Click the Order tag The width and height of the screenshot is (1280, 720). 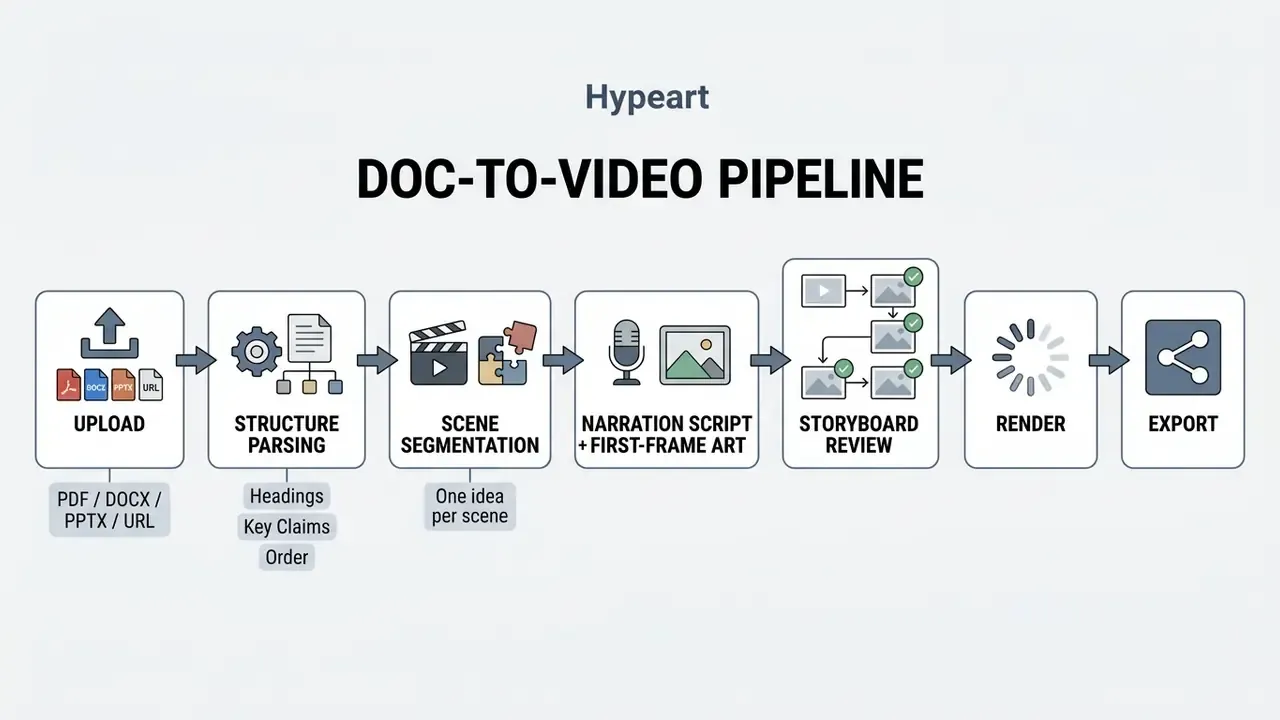coord(287,557)
